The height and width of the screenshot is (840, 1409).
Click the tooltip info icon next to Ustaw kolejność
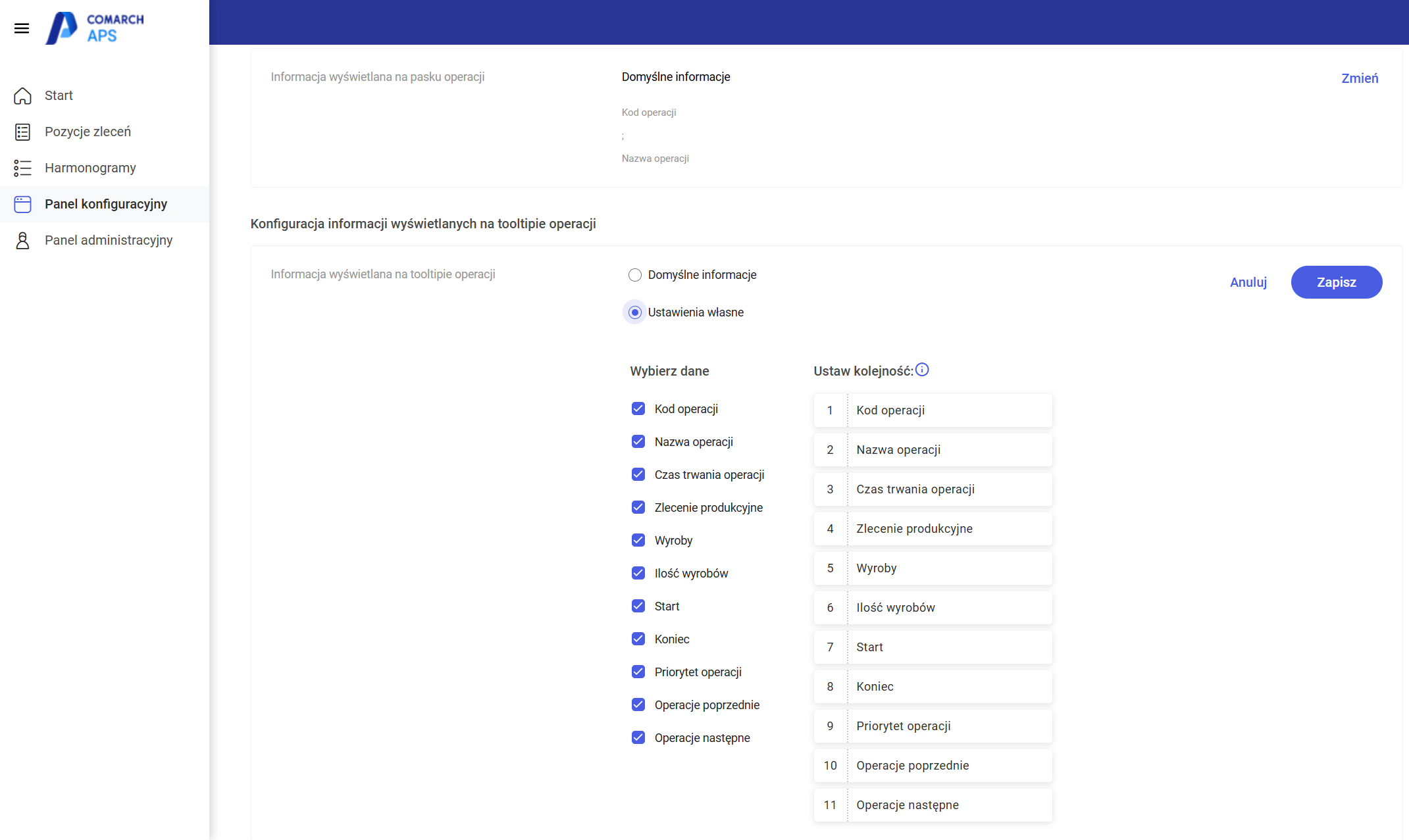tap(921, 370)
